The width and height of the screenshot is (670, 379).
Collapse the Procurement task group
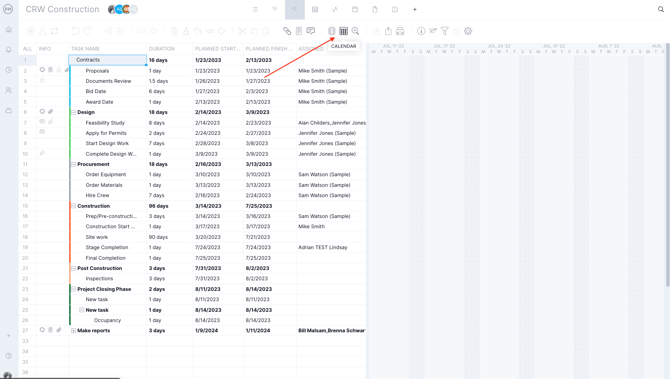73,165
